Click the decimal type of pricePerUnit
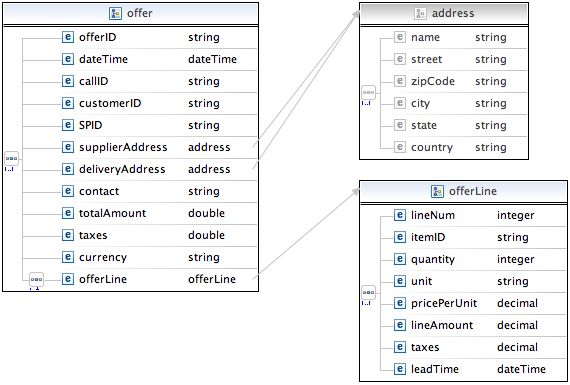 point(517,303)
